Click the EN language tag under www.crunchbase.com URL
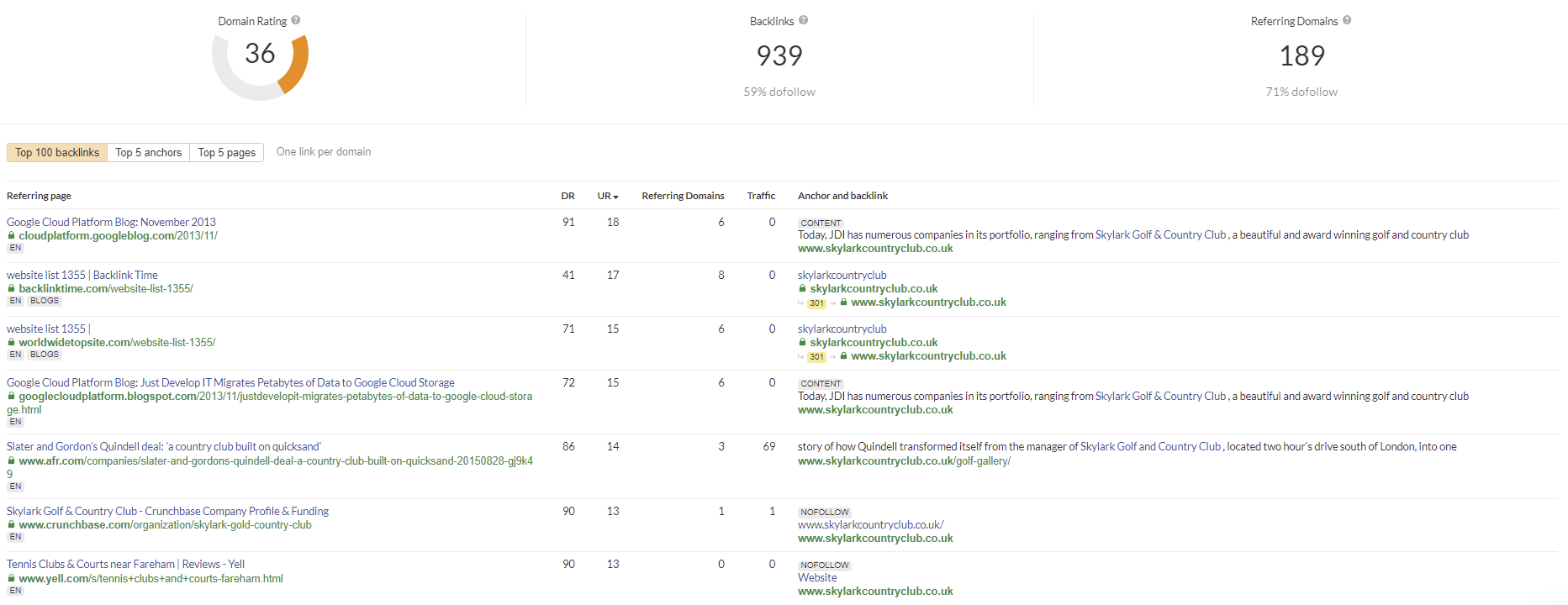This screenshot has width=1568, height=605. coord(15,537)
